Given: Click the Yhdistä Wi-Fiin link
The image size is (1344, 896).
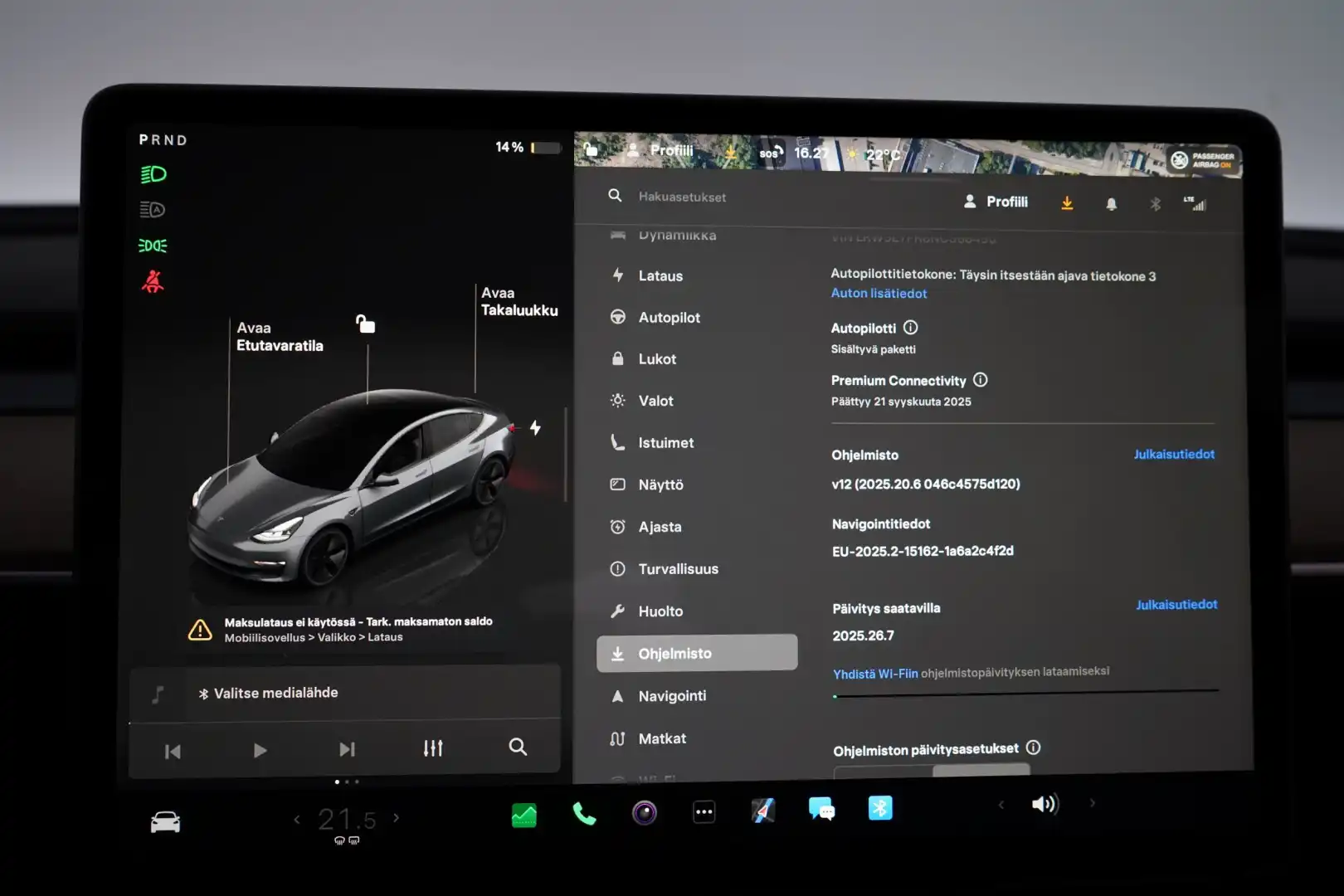Looking at the screenshot, I should [875, 674].
